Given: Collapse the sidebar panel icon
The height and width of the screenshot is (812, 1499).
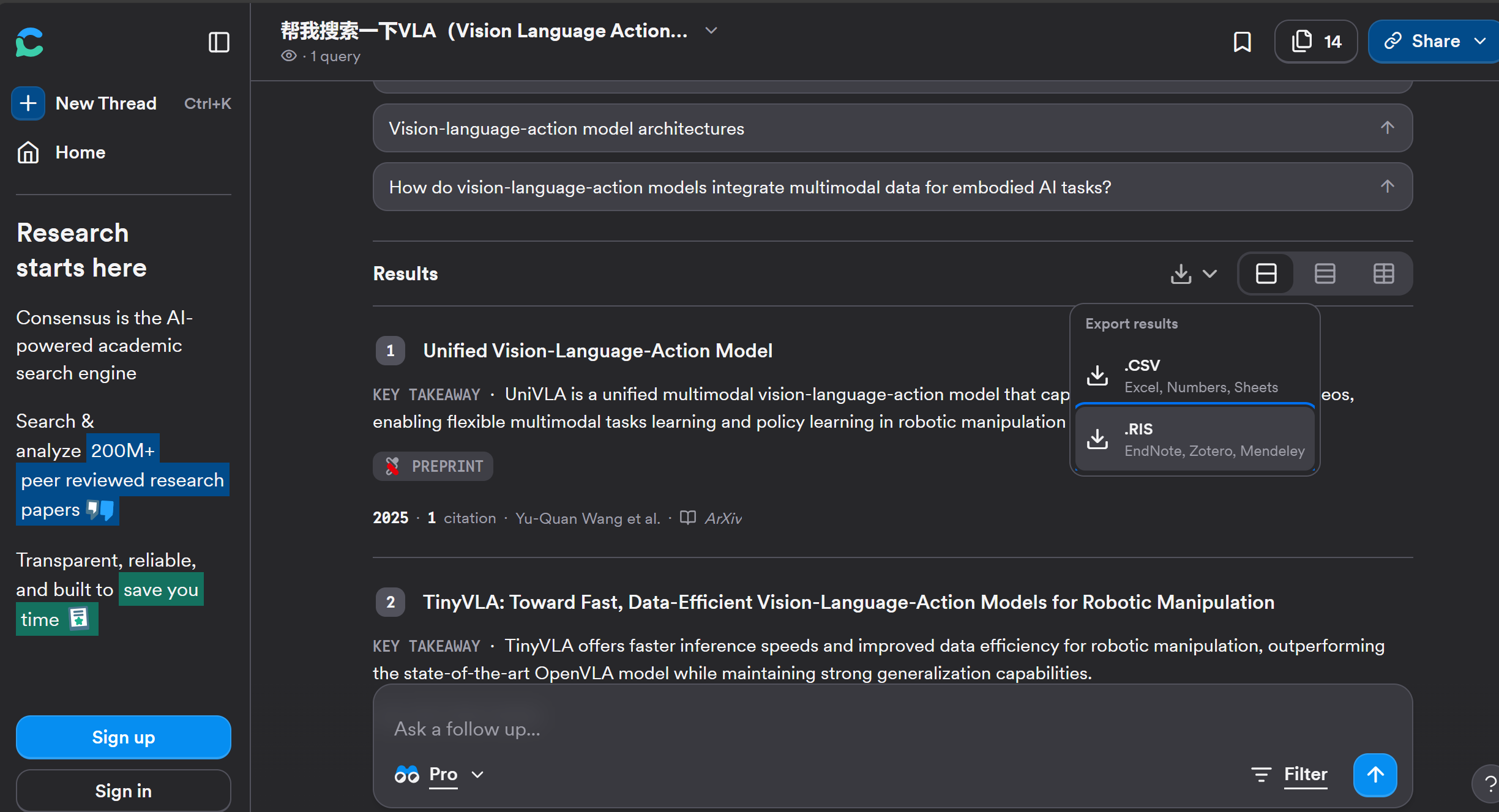Looking at the screenshot, I should point(219,42).
